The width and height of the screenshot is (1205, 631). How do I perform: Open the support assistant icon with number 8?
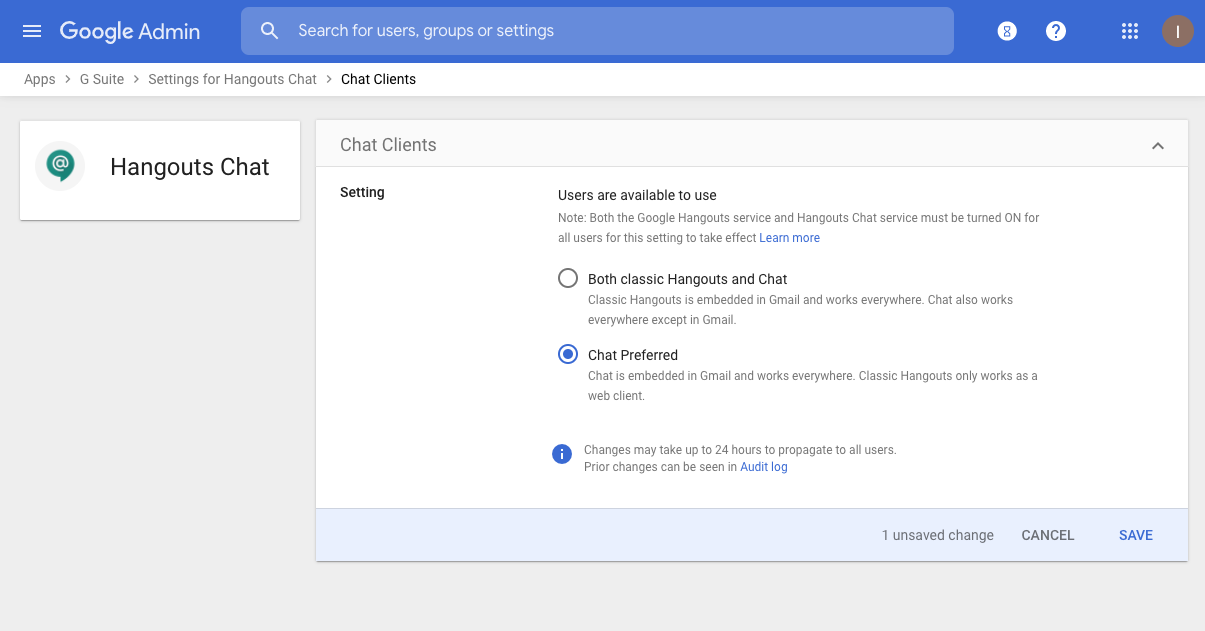coord(1007,31)
